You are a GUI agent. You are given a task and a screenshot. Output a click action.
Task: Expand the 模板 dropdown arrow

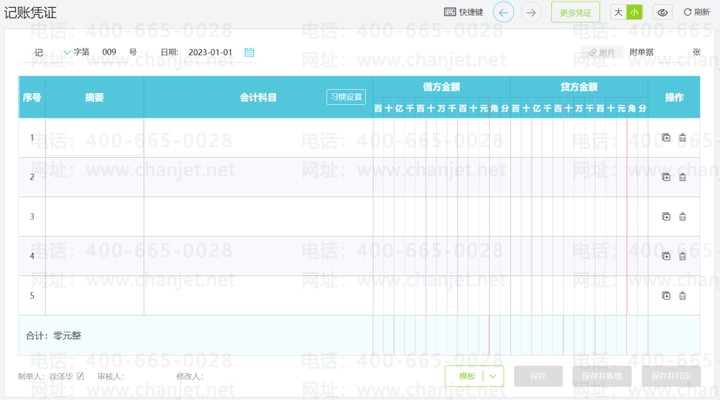coord(493,376)
